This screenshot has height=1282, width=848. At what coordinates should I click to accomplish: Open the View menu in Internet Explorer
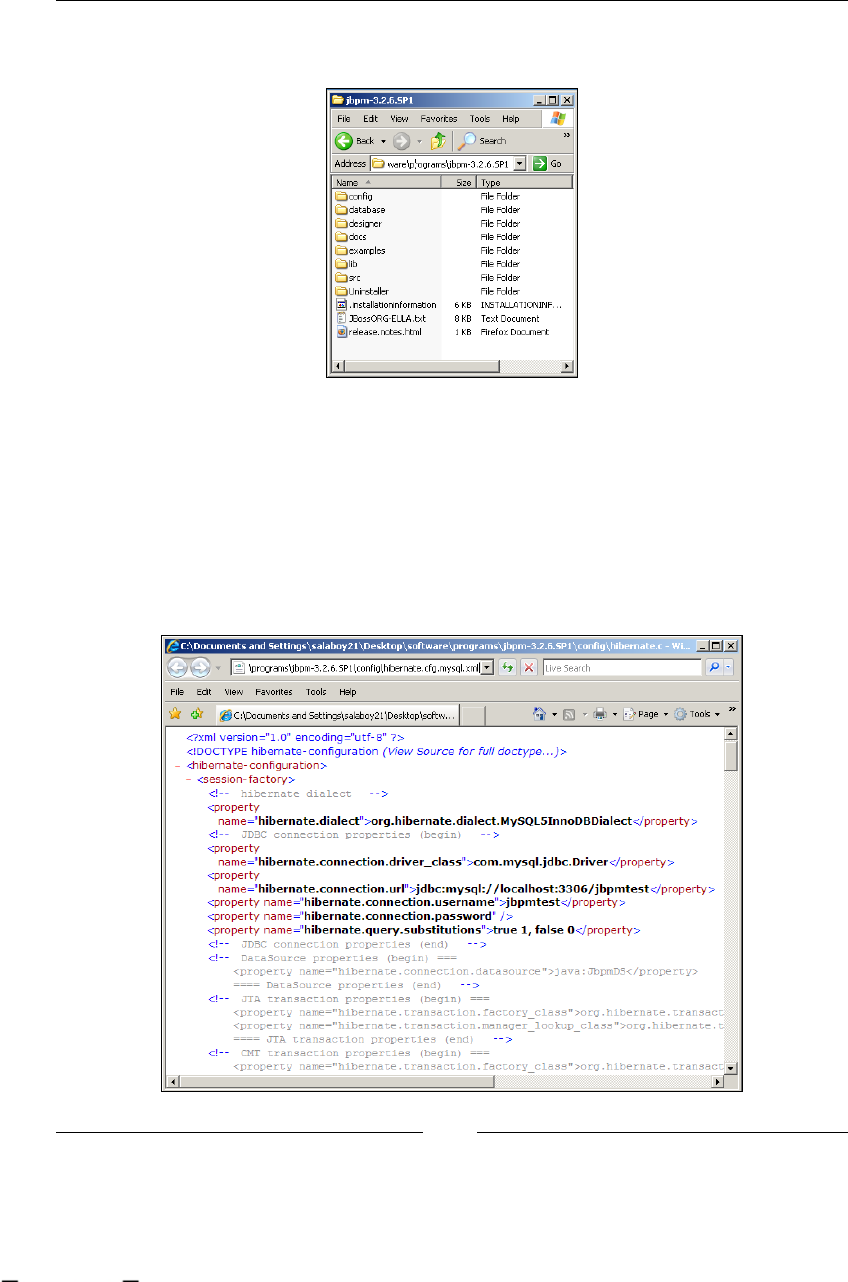pos(234,692)
